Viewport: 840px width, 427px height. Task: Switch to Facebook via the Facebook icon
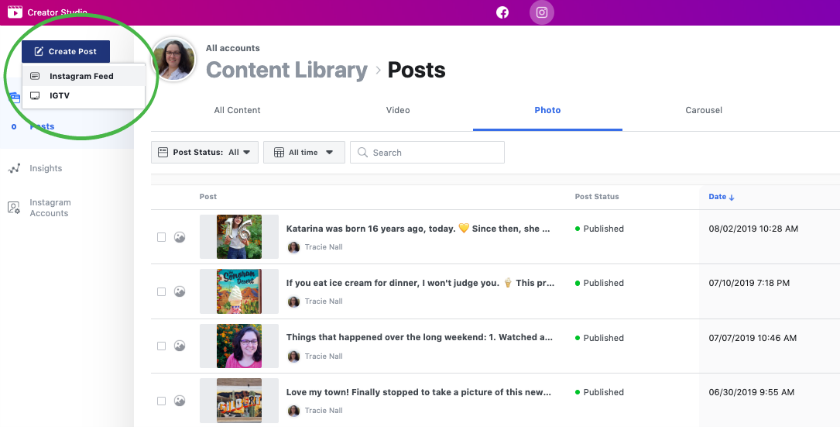click(x=502, y=12)
